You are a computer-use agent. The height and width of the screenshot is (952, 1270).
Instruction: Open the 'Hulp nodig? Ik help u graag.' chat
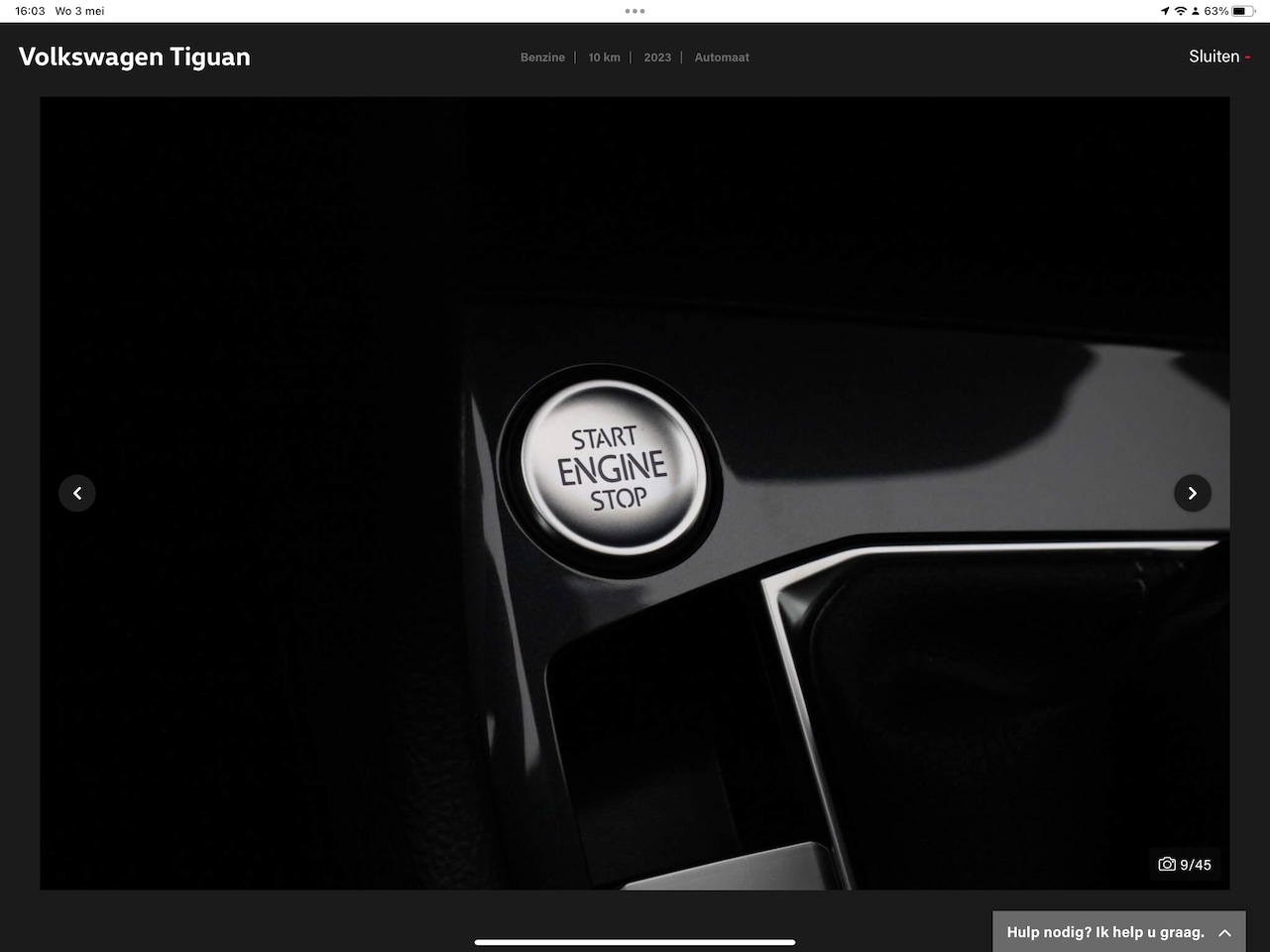pos(1104,932)
